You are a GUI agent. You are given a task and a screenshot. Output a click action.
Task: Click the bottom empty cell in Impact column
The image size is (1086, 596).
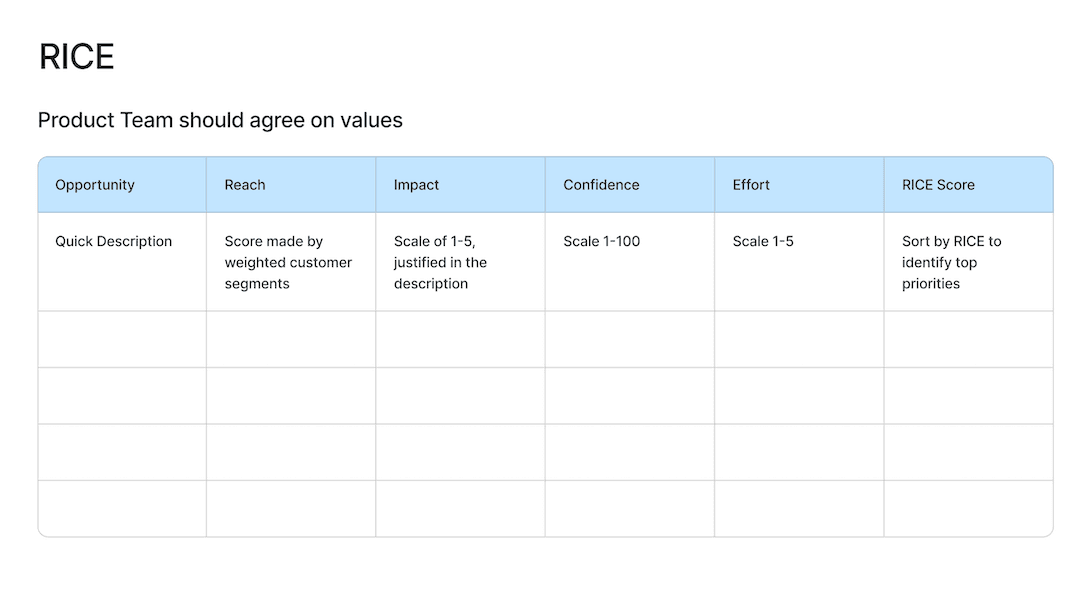[x=460, y=508]
